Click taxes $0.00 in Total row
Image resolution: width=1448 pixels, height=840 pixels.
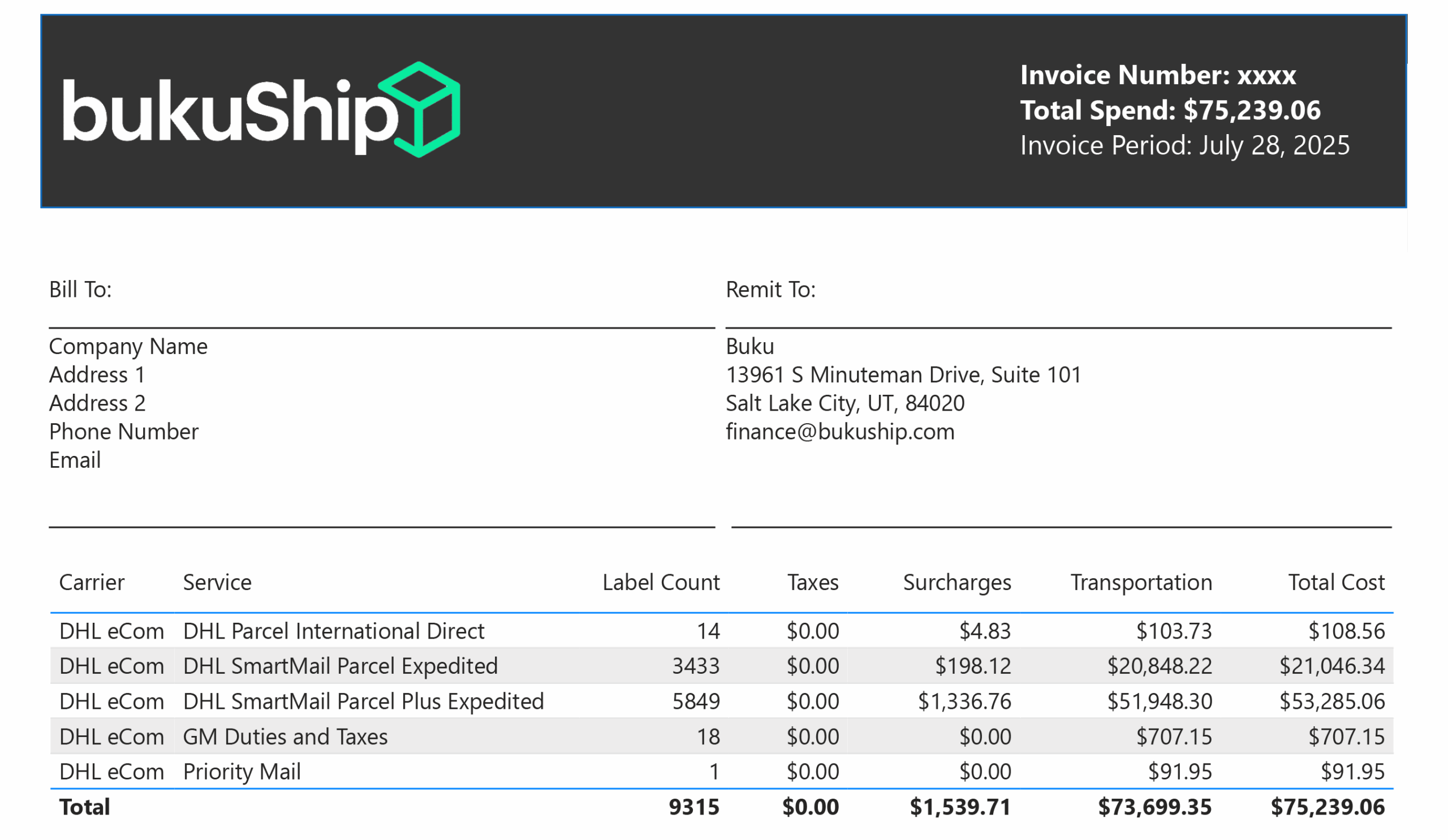(x=811, y=807)
